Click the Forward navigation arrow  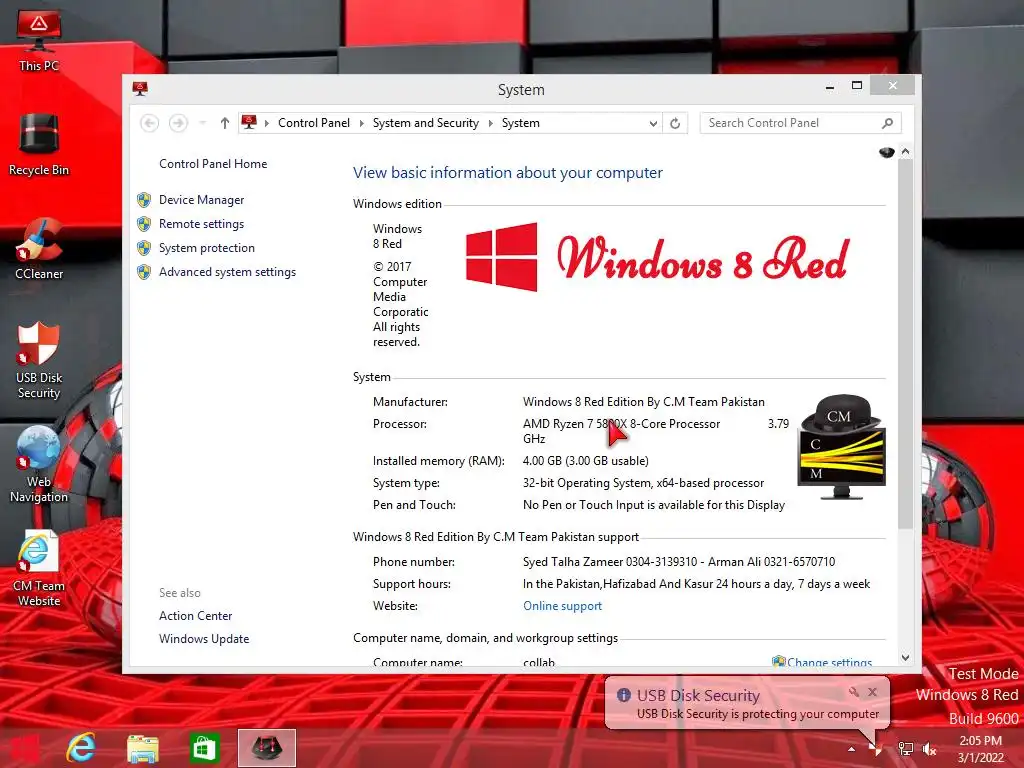178,123
